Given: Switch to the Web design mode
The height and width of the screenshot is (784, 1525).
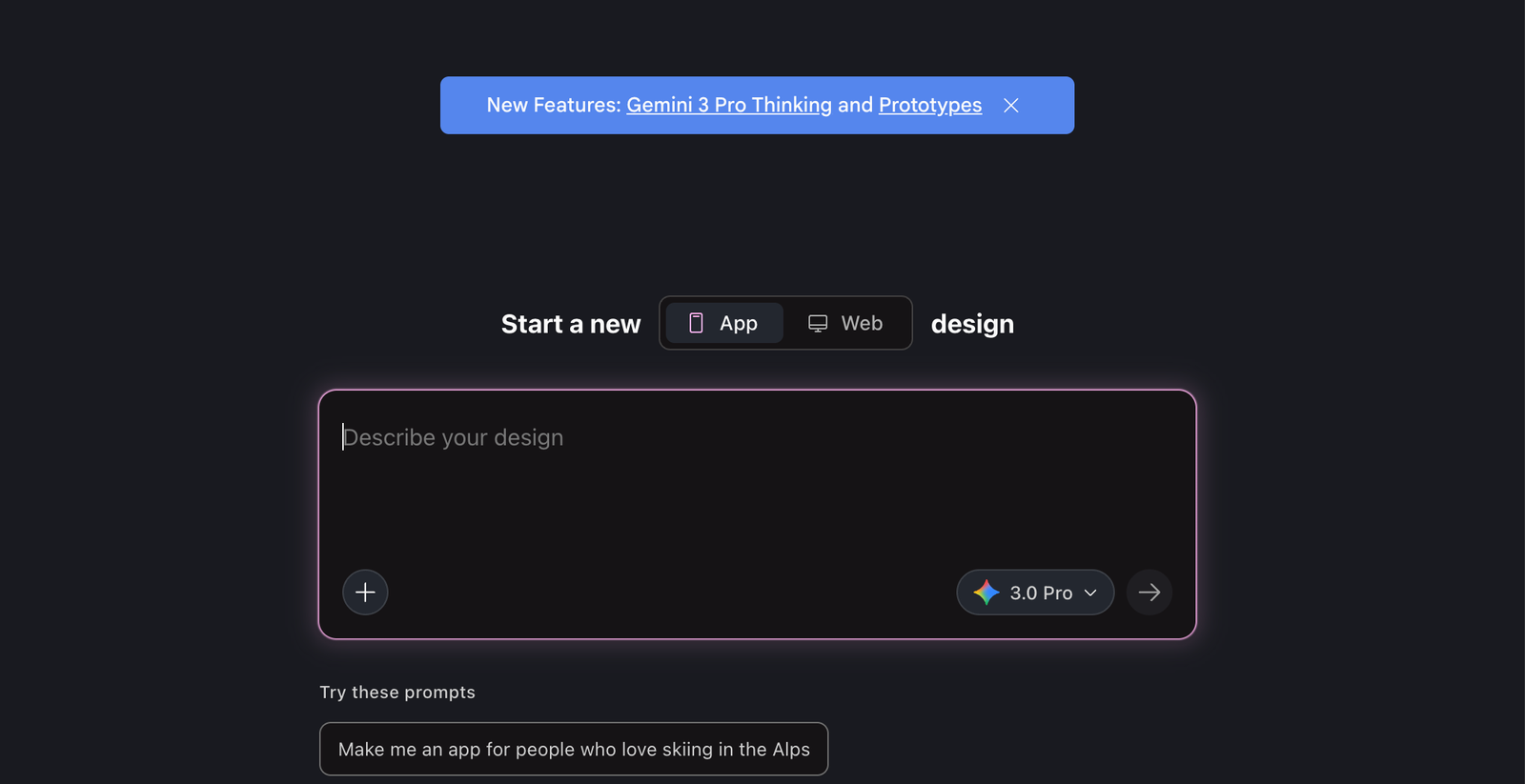Looking at the screenshot, I should [x=845, y=323].
